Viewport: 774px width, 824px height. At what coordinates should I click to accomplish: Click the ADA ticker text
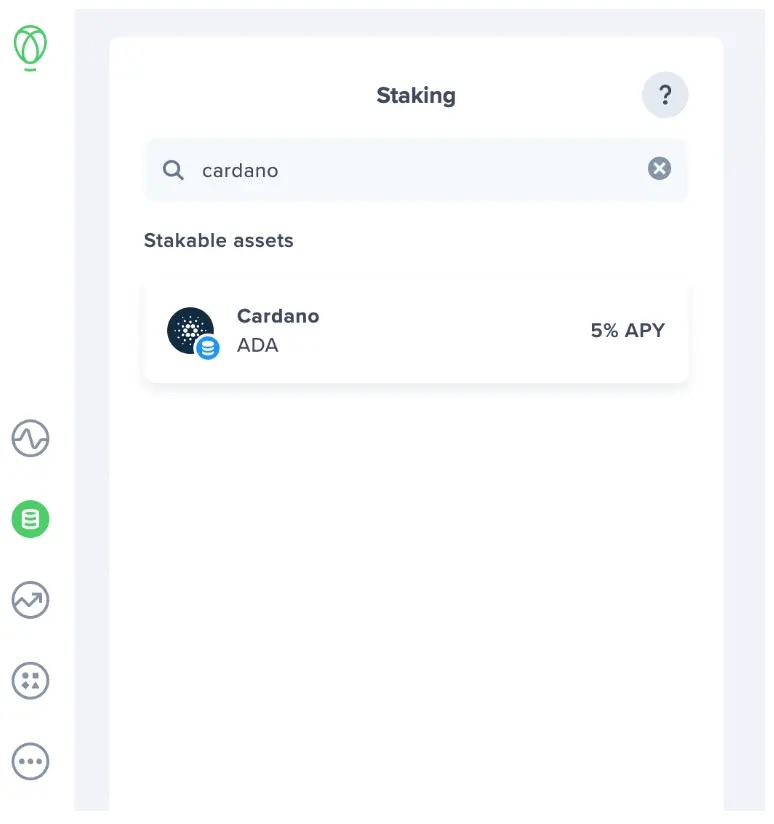pyautogui.click(x=259, y=346)
